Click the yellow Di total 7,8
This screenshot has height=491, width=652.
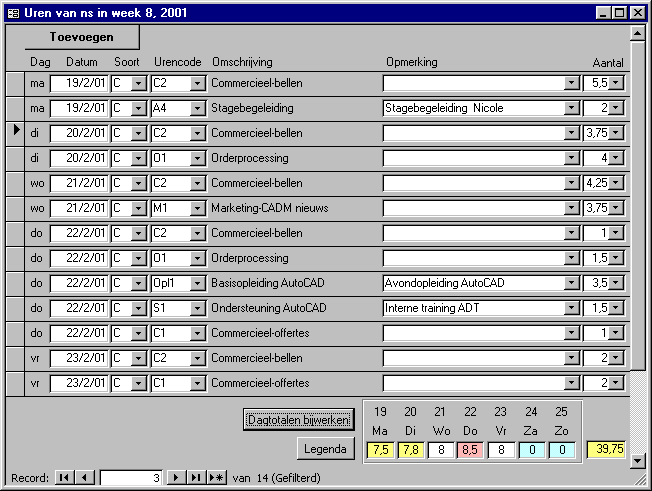[411, 450]
